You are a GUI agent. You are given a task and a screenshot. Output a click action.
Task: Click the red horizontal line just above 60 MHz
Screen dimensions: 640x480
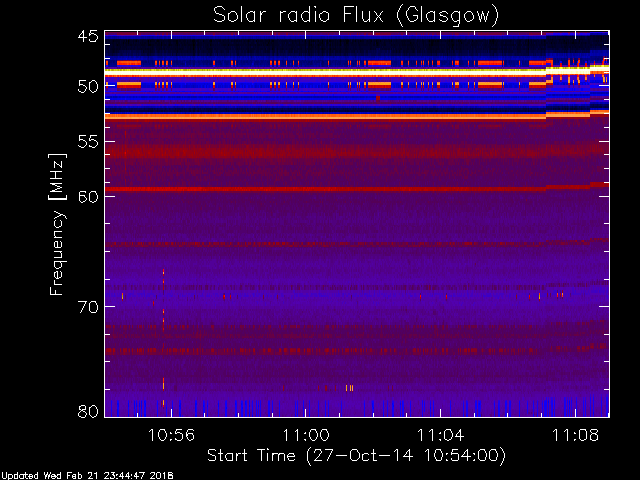325,189
